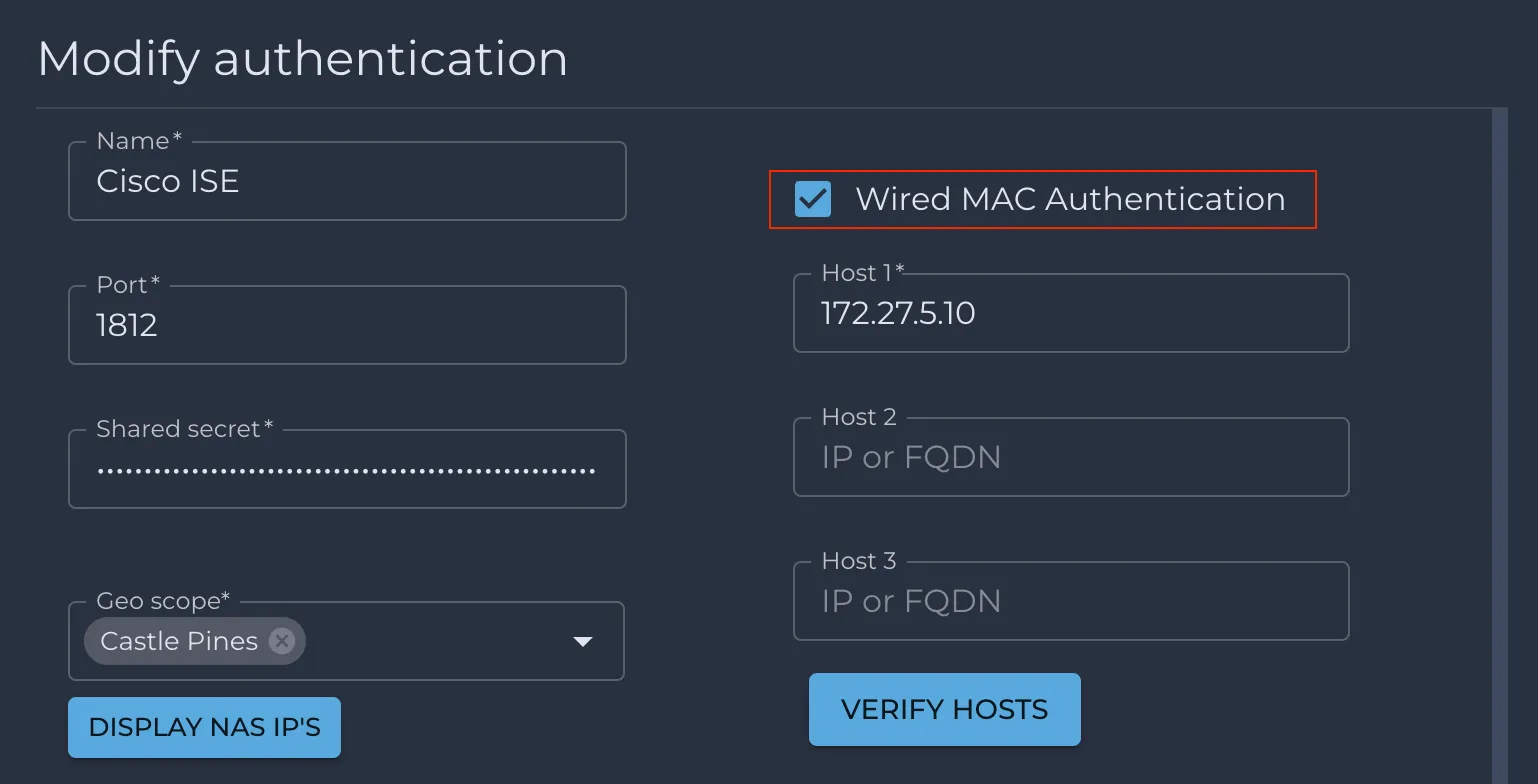Select the Castle Pines chip label
The height and width of the screenshot is (784, 1538).
[x=179, y=641]
